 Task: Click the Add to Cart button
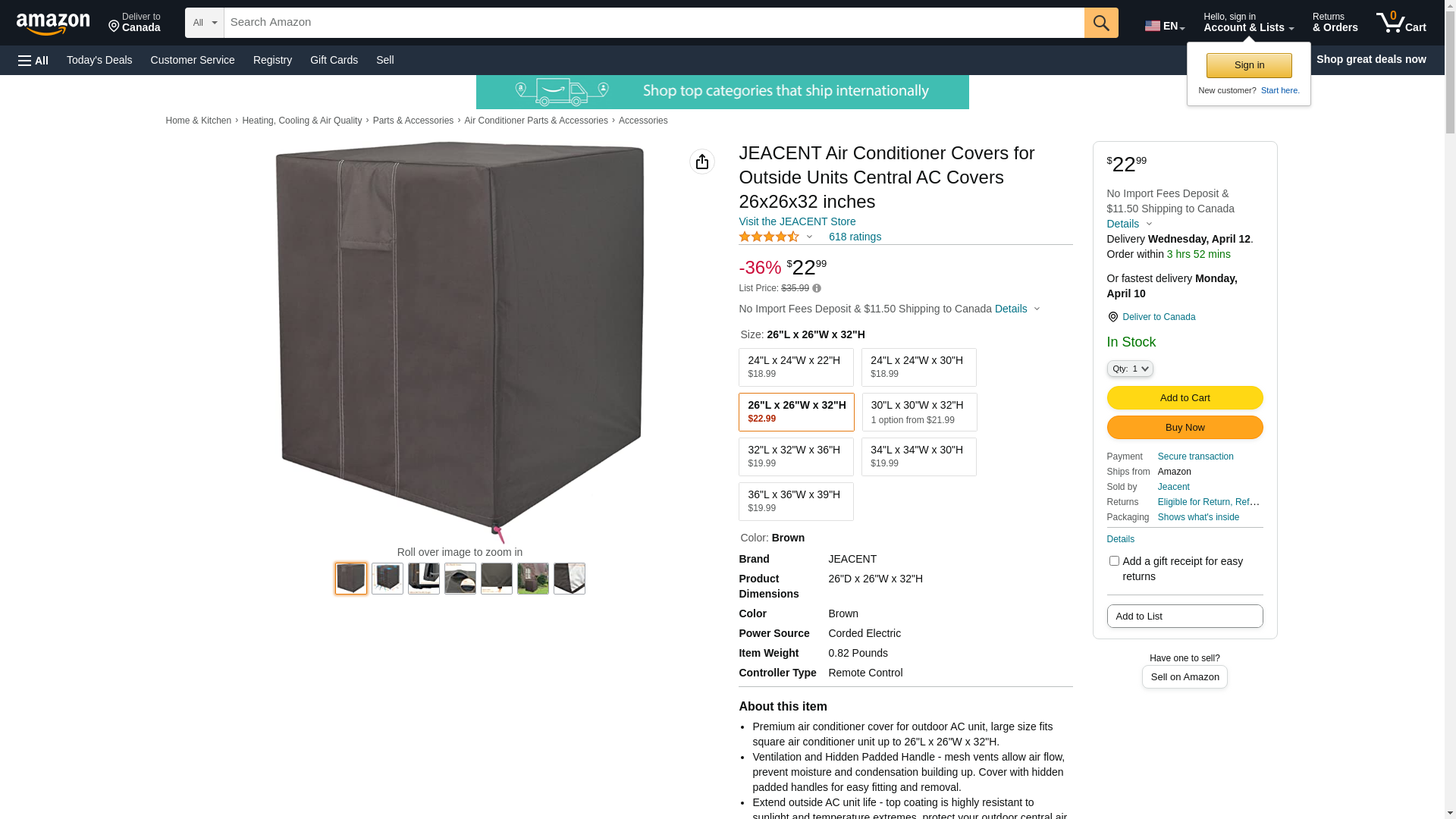(x=1185, y=397)
